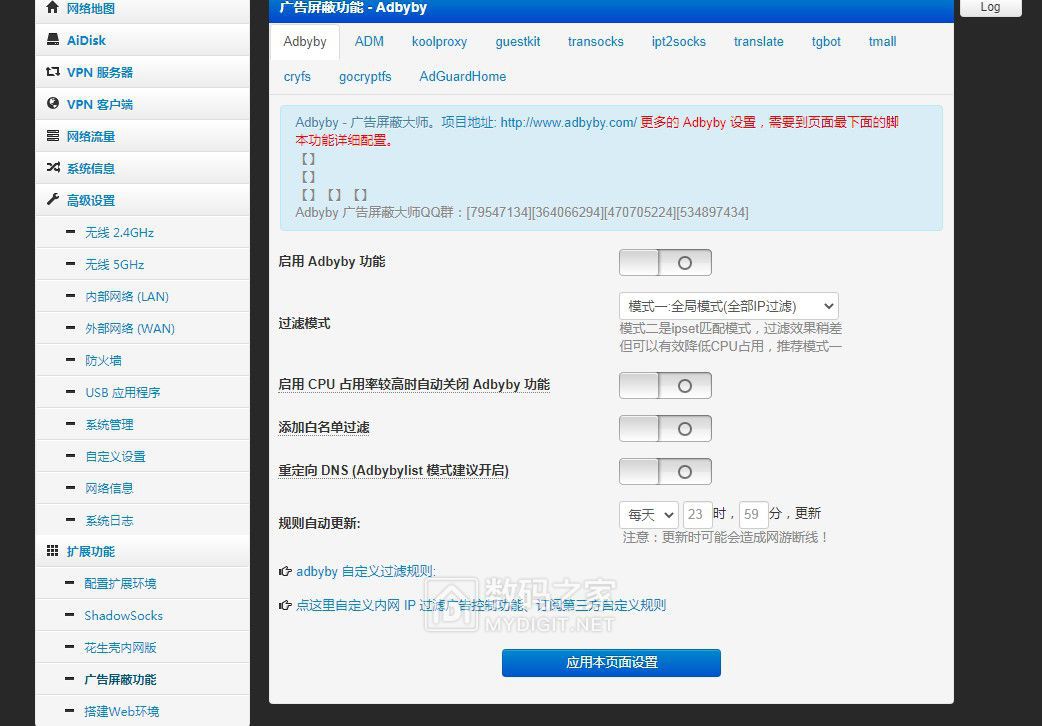Click hand pointer icon beside adbyby 自定义过滤规则
1042x726 pixels.
(285, 571)
